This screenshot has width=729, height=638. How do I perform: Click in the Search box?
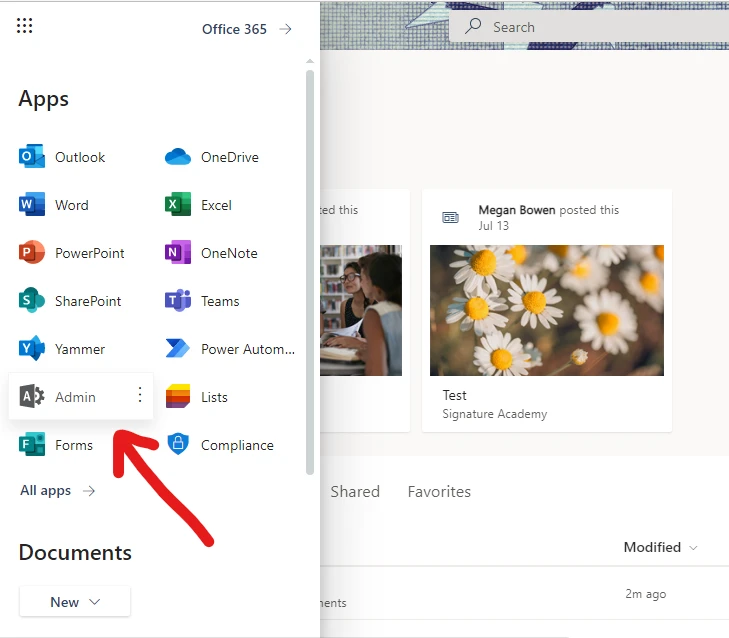(x=589, y=27)
